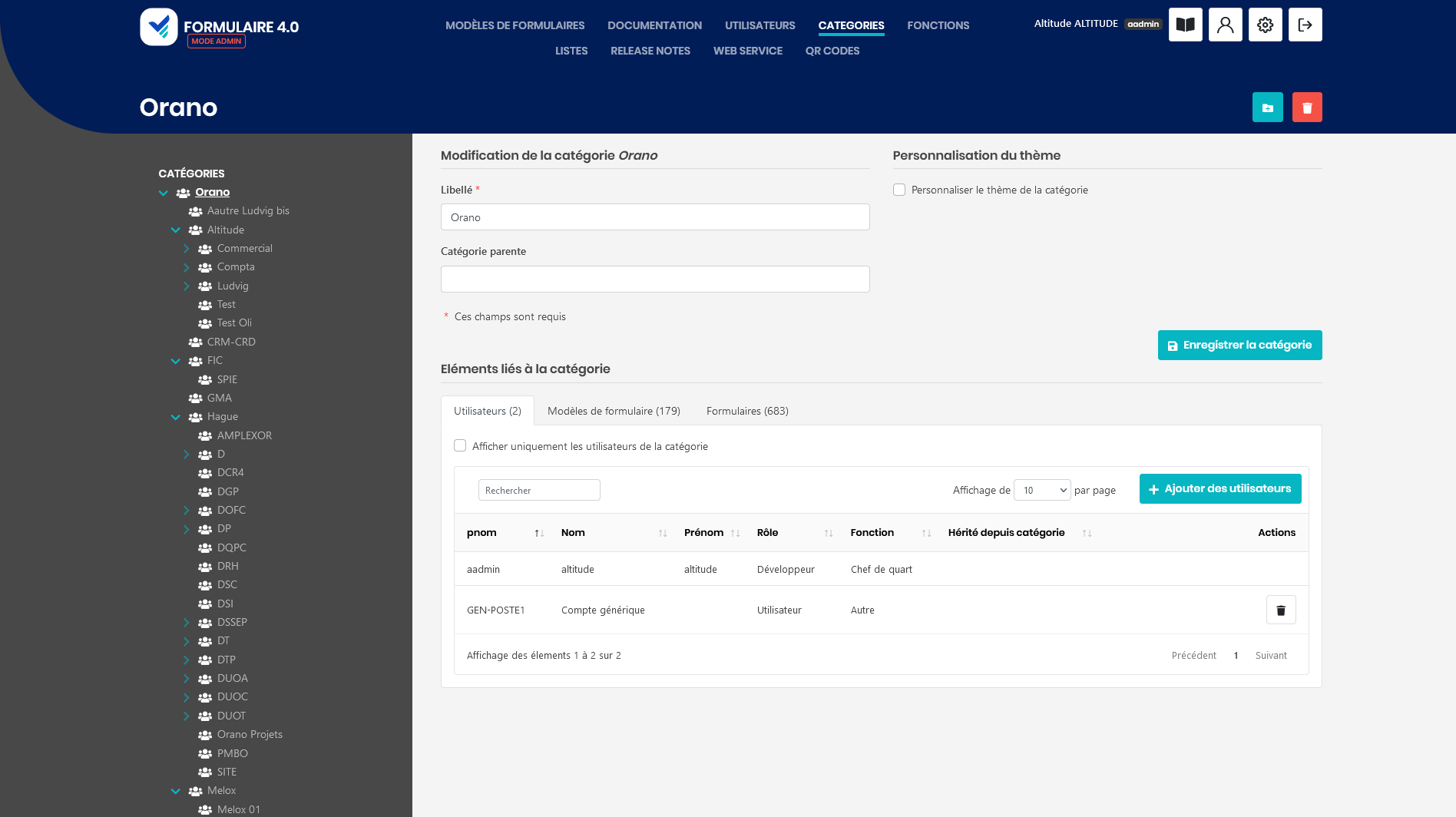Expand the DSSEP category node
Viewport: 1456px width, 817px height.
pos(186,623)
